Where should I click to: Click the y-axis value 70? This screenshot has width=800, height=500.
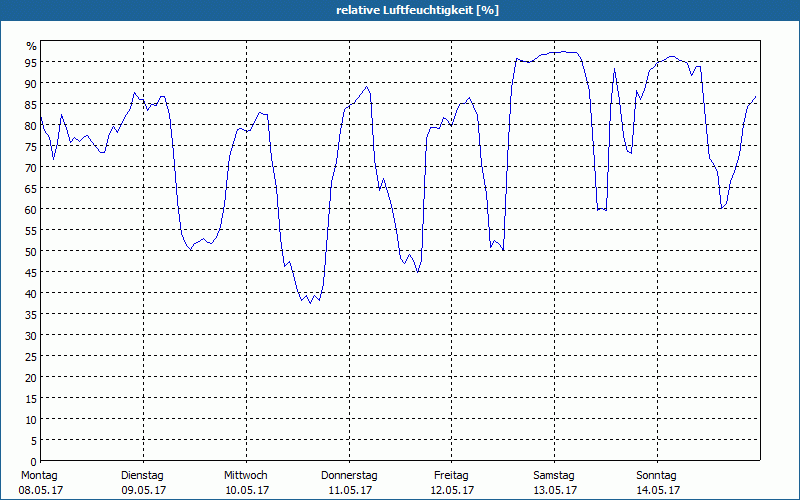[31, 167]
